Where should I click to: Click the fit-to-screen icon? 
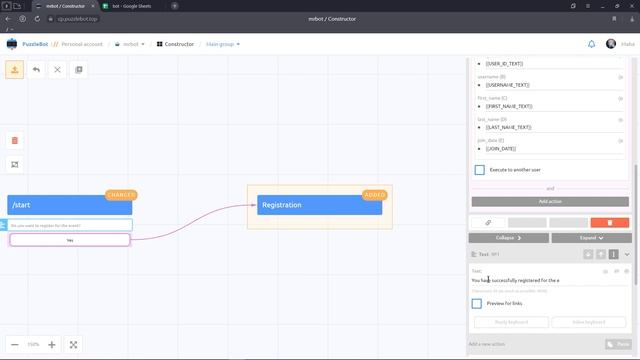click(x=73, y=344)
